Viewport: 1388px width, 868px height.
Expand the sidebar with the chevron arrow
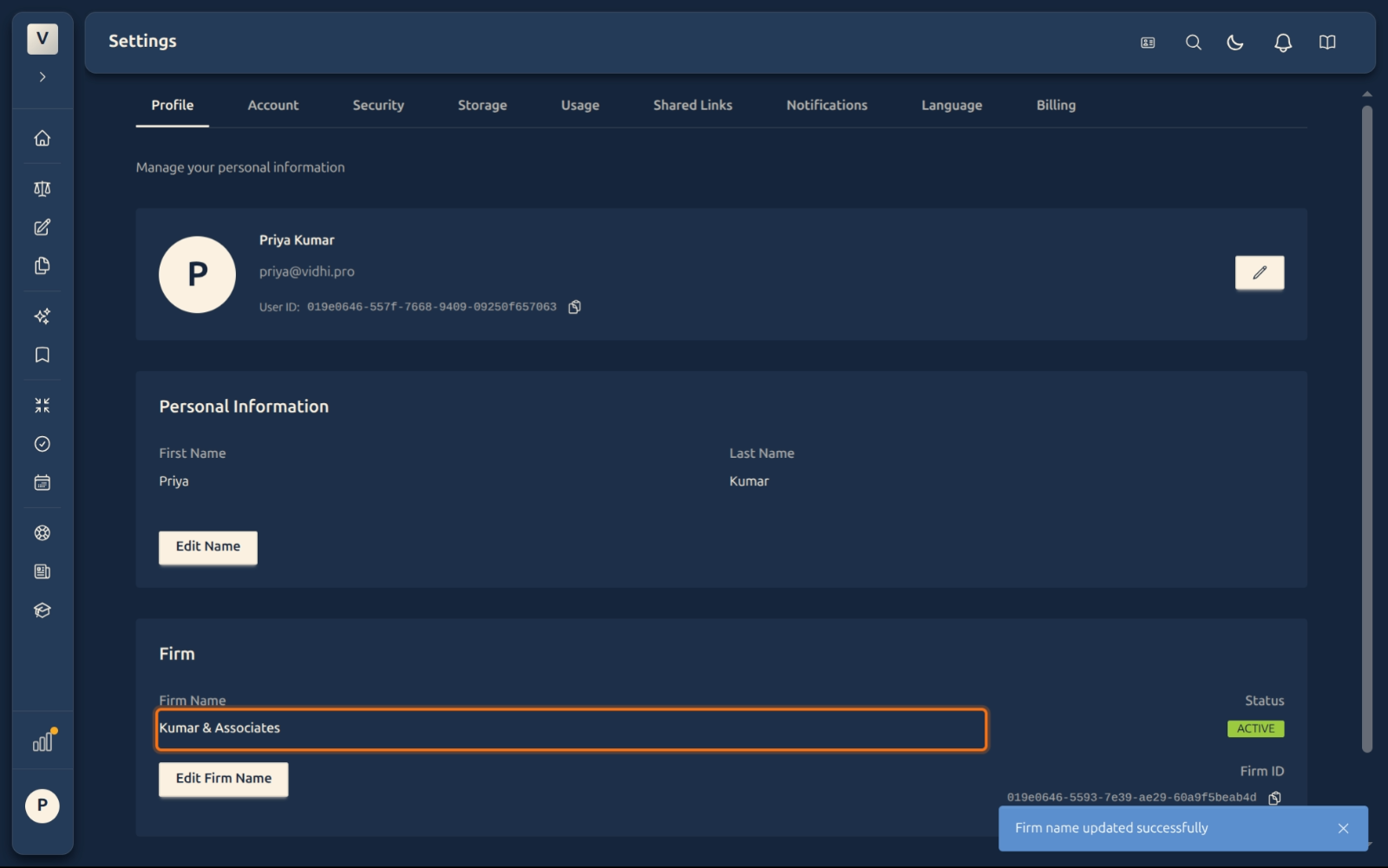42,77
